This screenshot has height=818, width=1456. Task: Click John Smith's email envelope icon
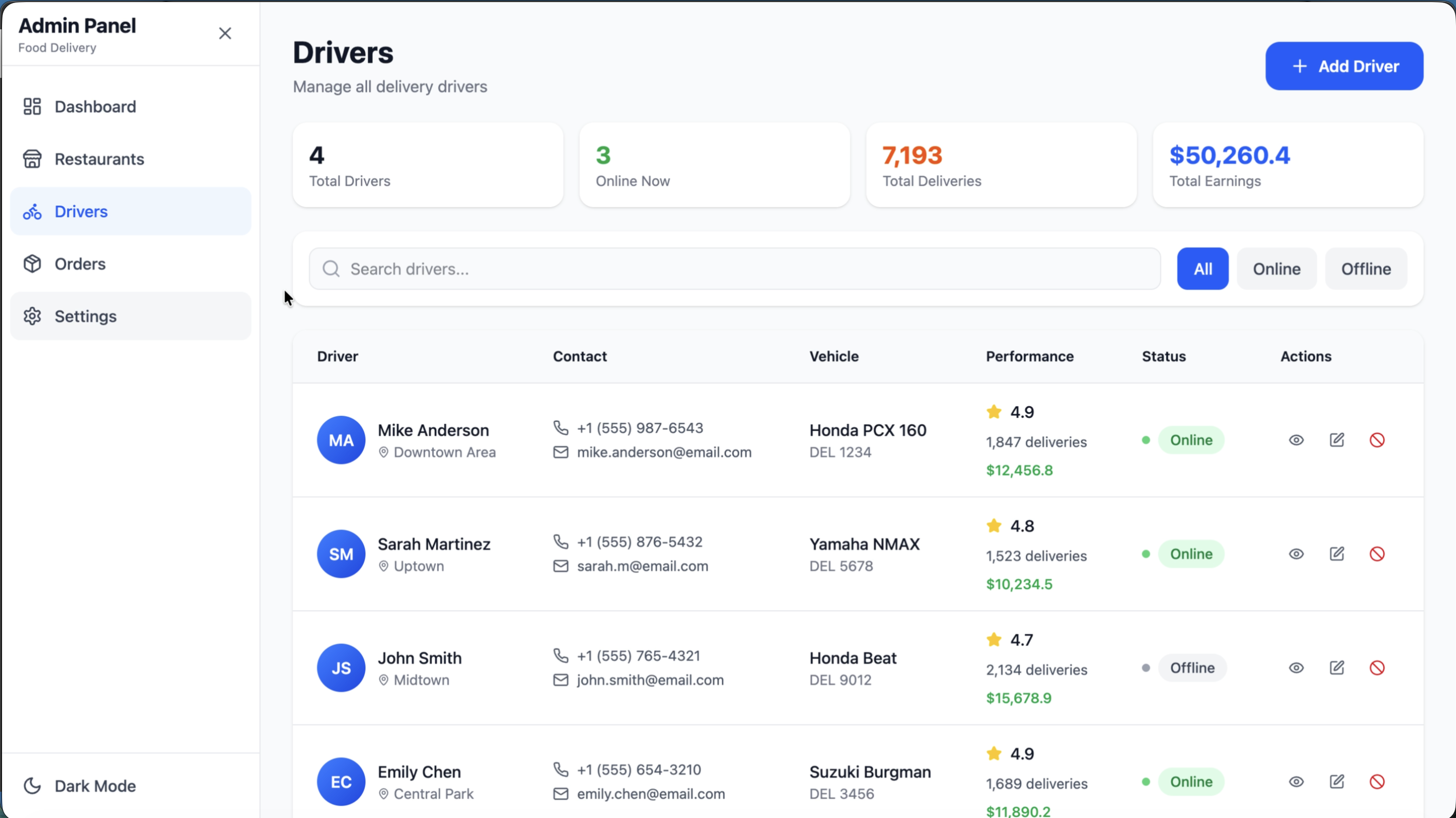tap(561, 680)
